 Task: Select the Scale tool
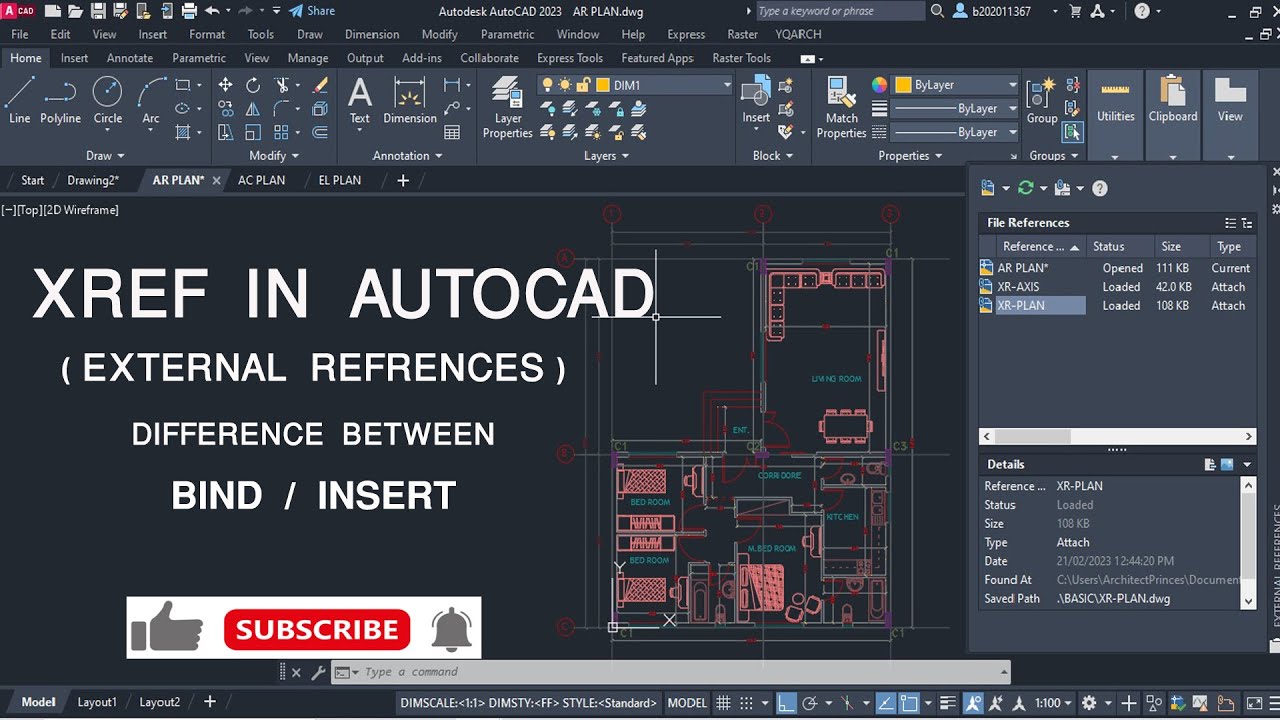253,132
